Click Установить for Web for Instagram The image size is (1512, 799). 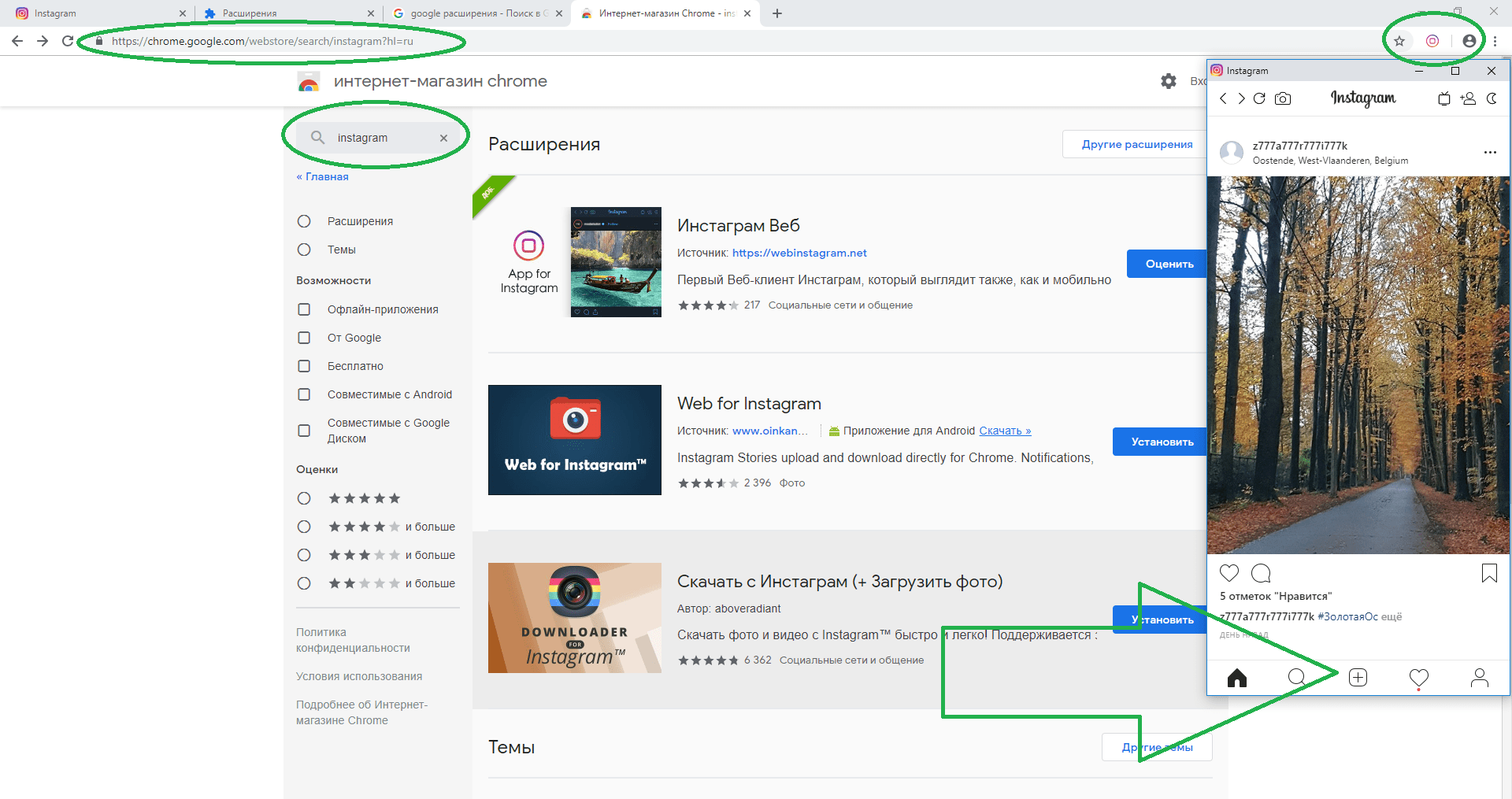[1160, 442]
